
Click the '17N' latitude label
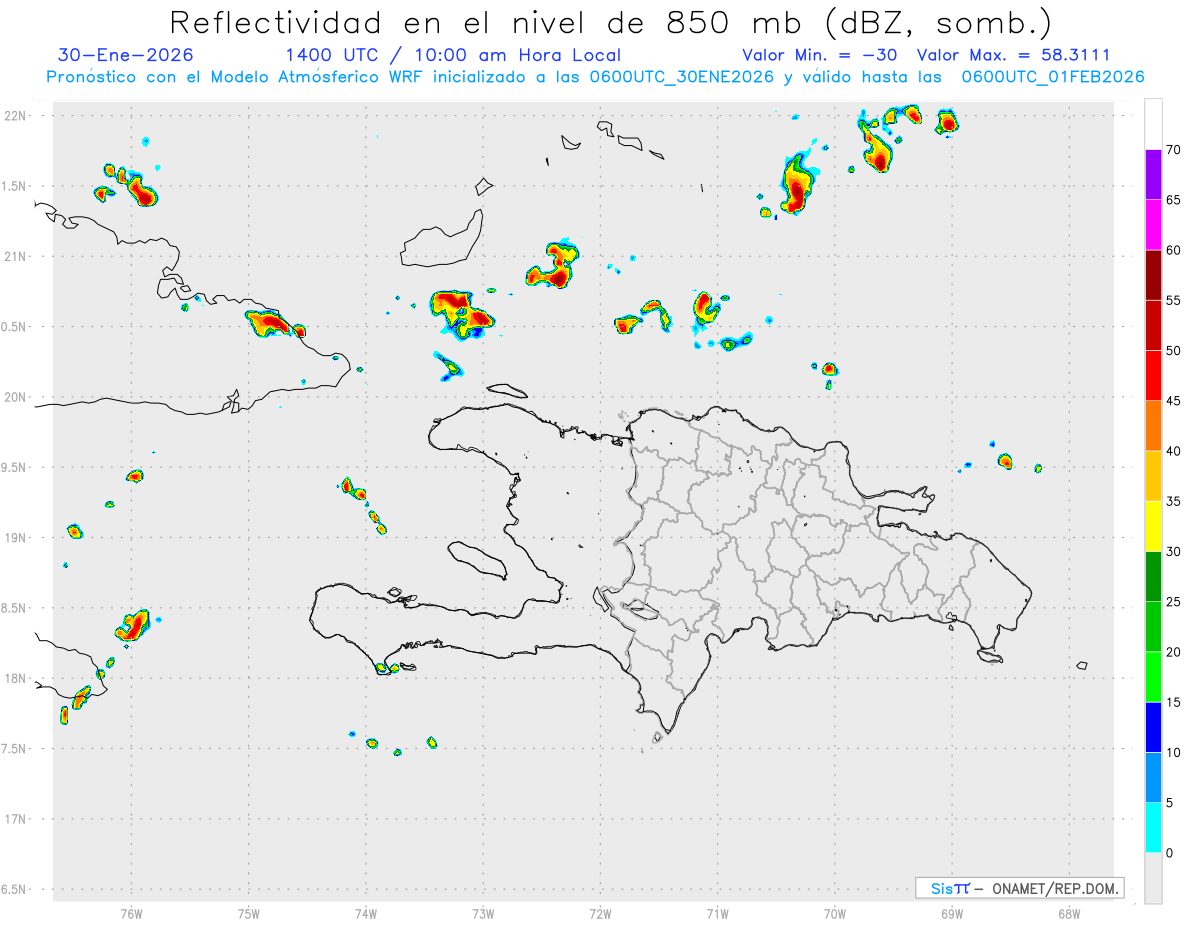14,819
